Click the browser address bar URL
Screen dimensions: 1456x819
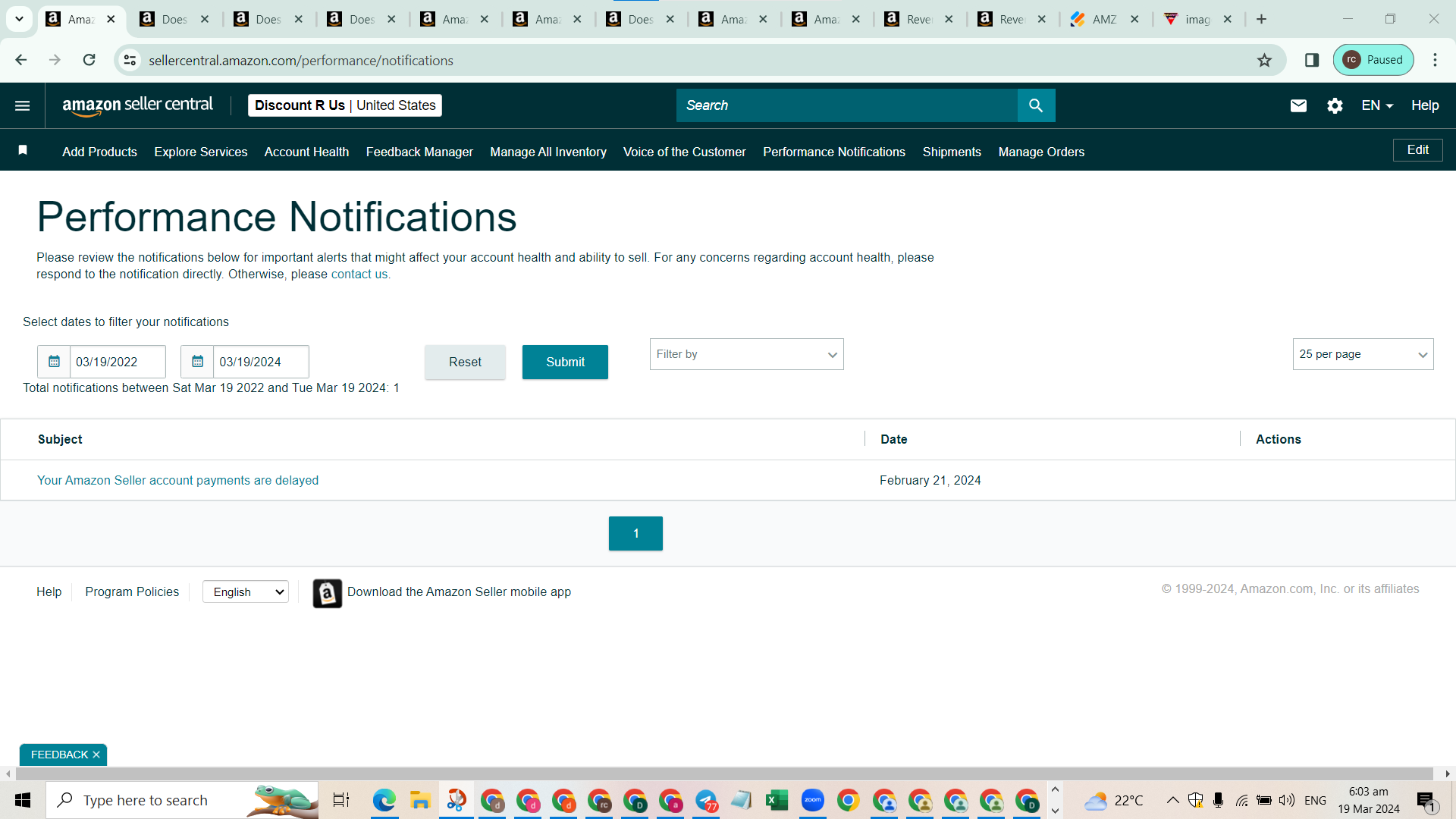point(301,61)
